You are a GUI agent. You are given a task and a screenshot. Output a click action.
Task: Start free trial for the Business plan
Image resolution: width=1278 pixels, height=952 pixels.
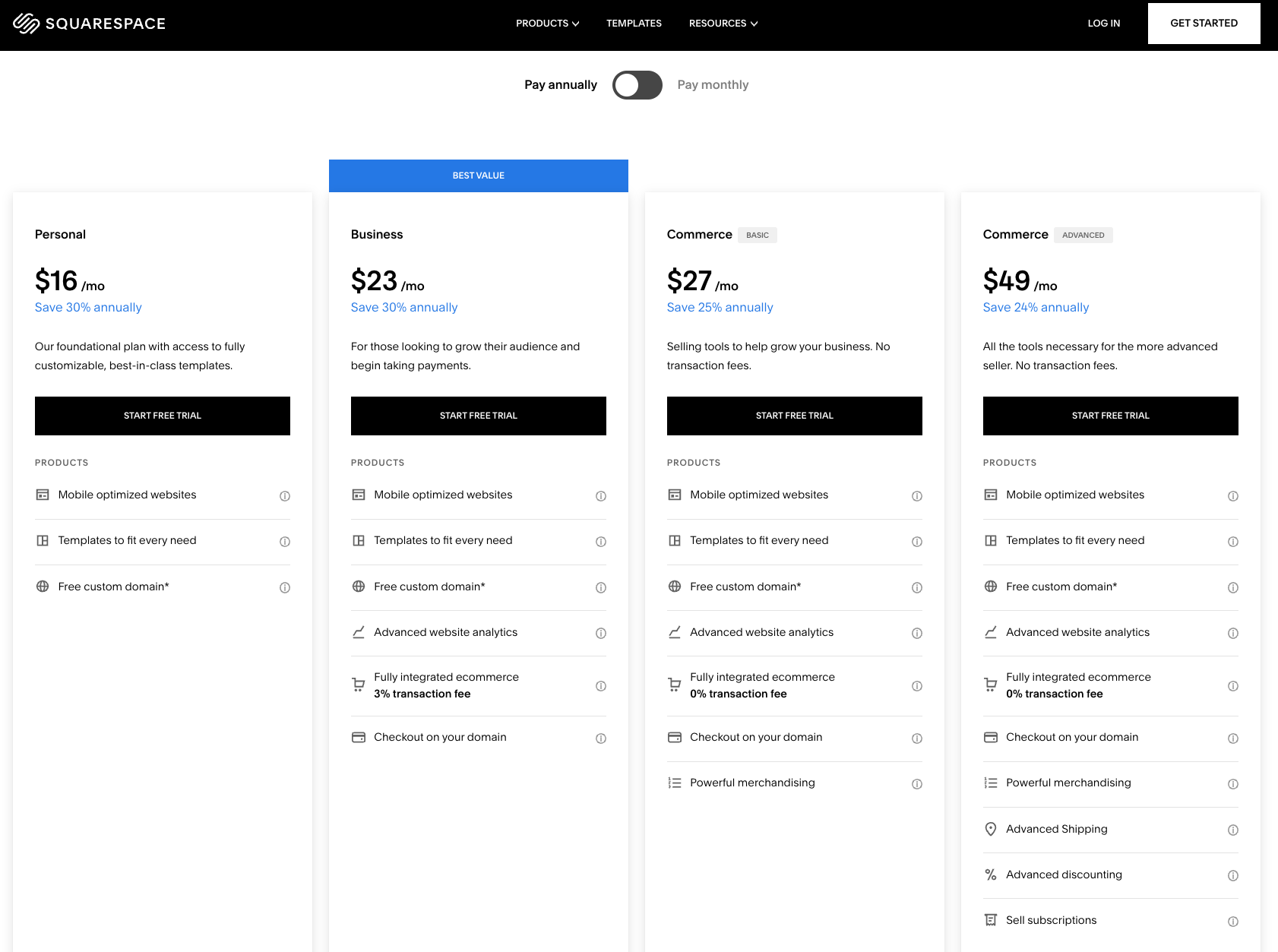[479, 416]
